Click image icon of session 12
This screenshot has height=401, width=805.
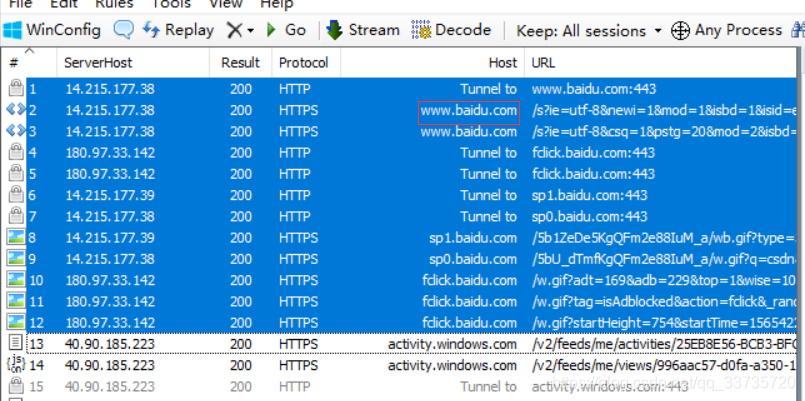(x=16, y=322)
